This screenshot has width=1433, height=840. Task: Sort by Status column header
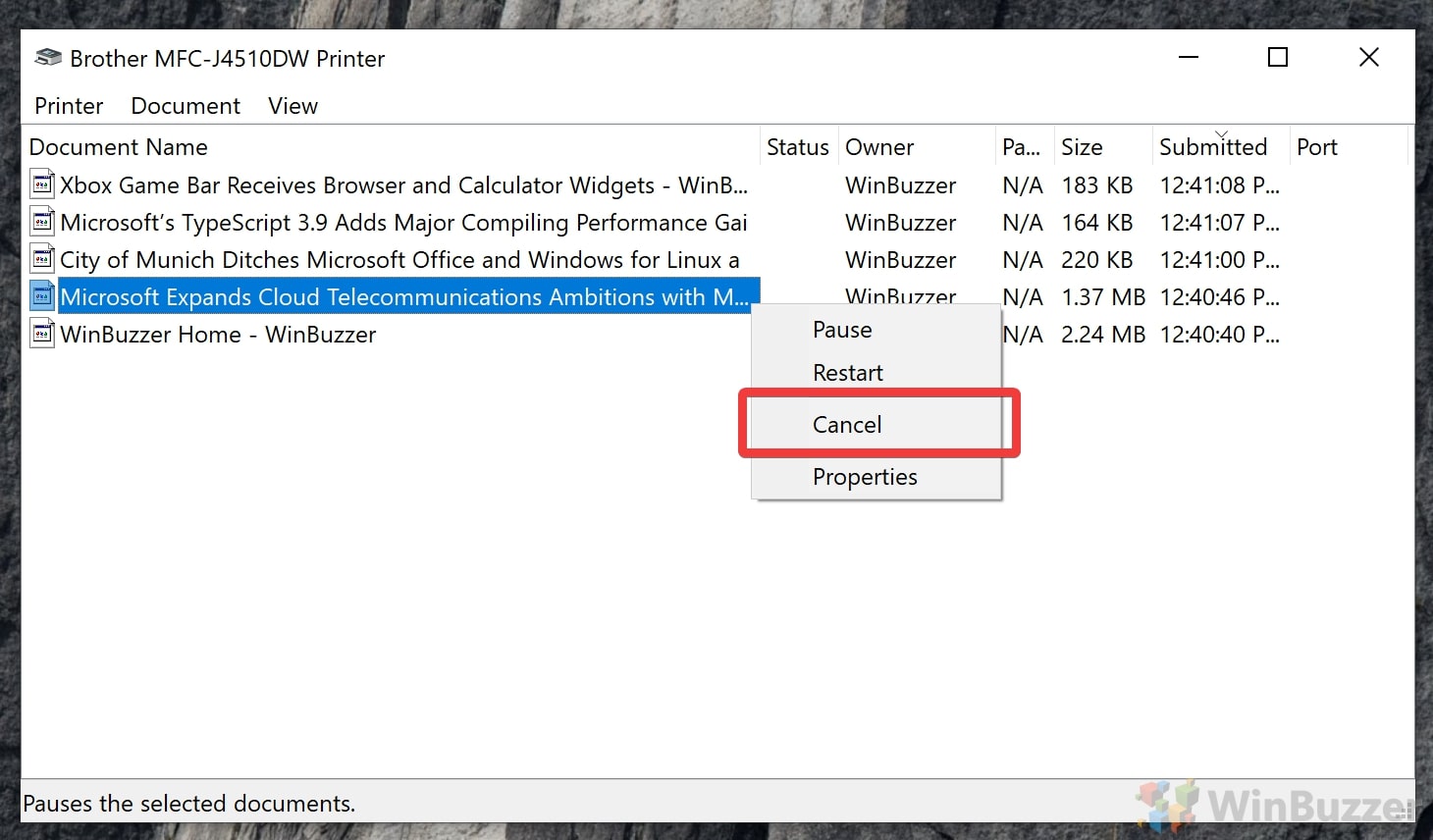(x=798, y=147)
